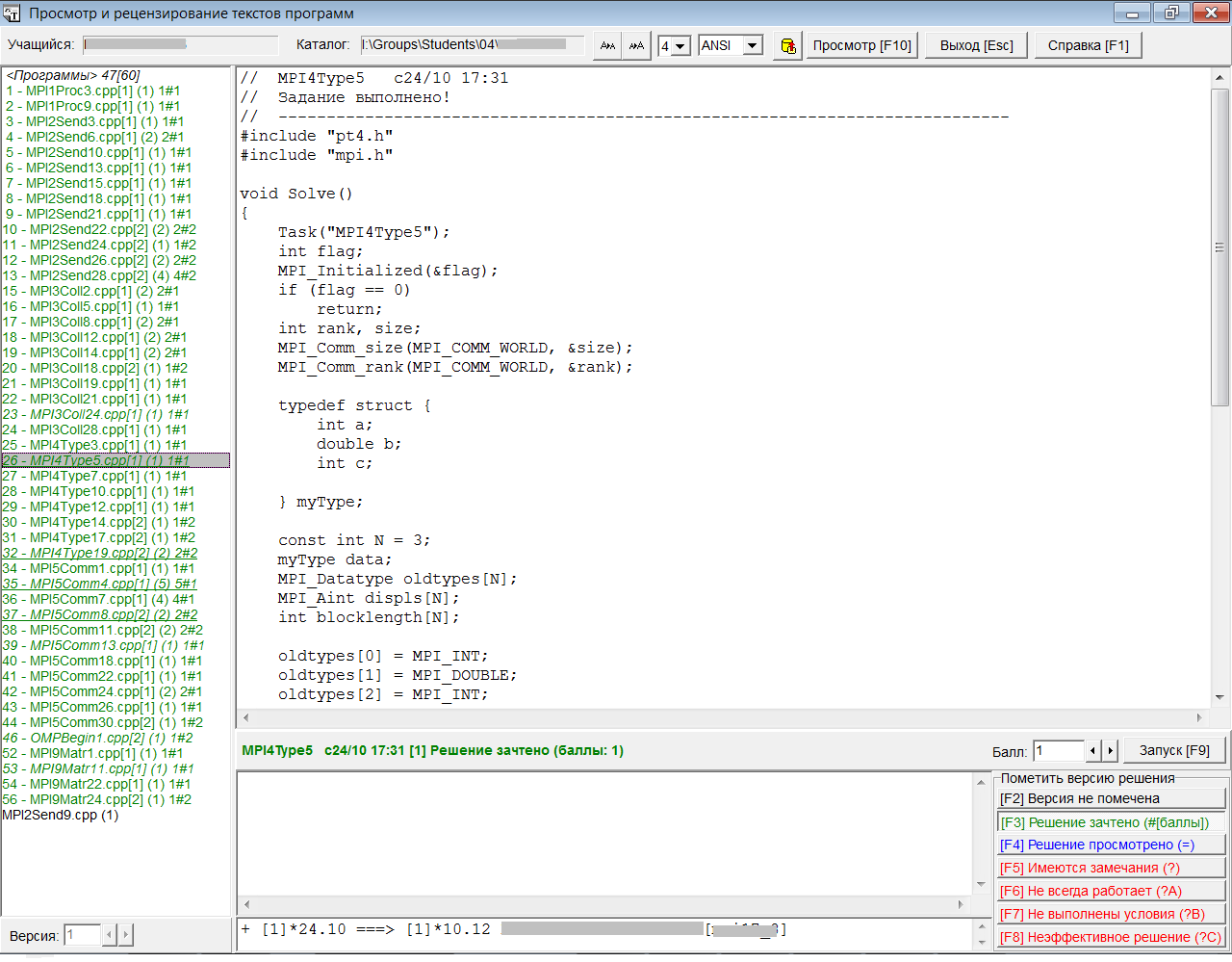This screenshot has width=1232, height=962.
Task: Click the Выход [Esc] button
Action: coord(976,45)
